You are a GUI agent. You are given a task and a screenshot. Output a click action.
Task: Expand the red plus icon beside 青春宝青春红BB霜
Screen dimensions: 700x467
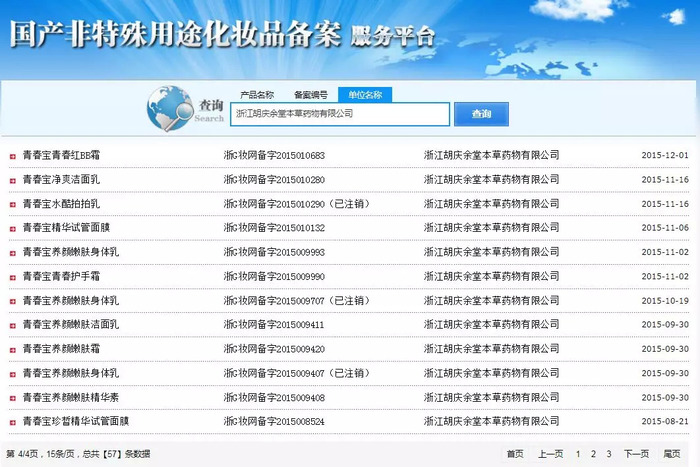click(12, 156)
